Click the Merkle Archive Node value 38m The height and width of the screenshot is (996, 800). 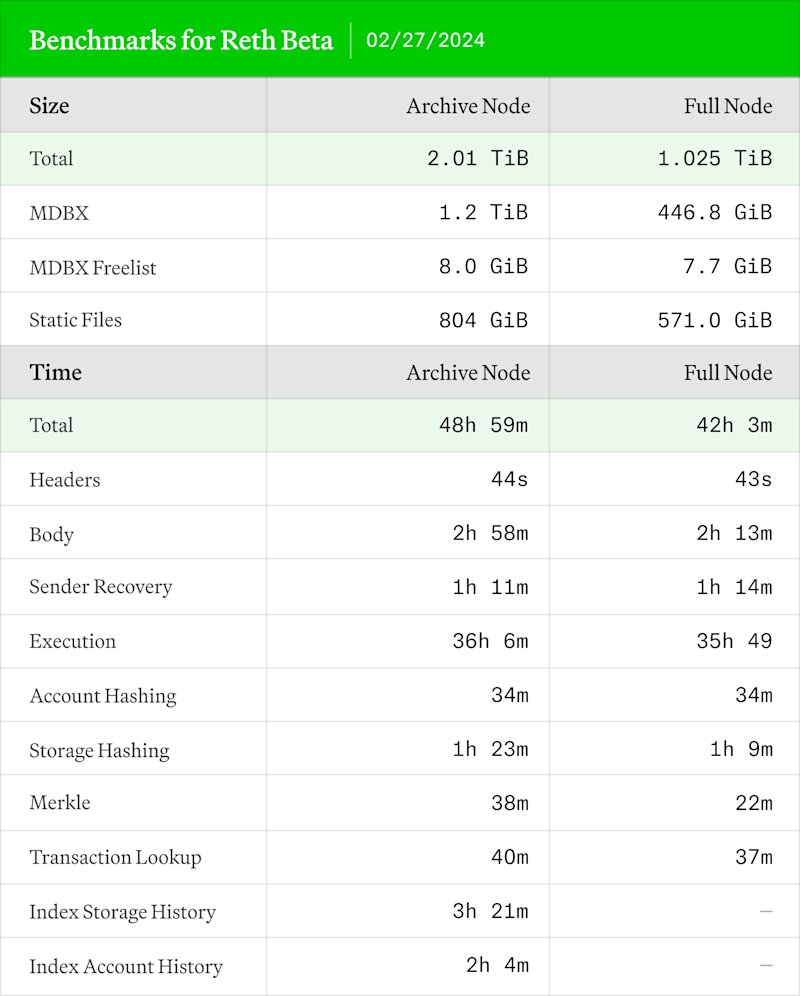point(510,803)
